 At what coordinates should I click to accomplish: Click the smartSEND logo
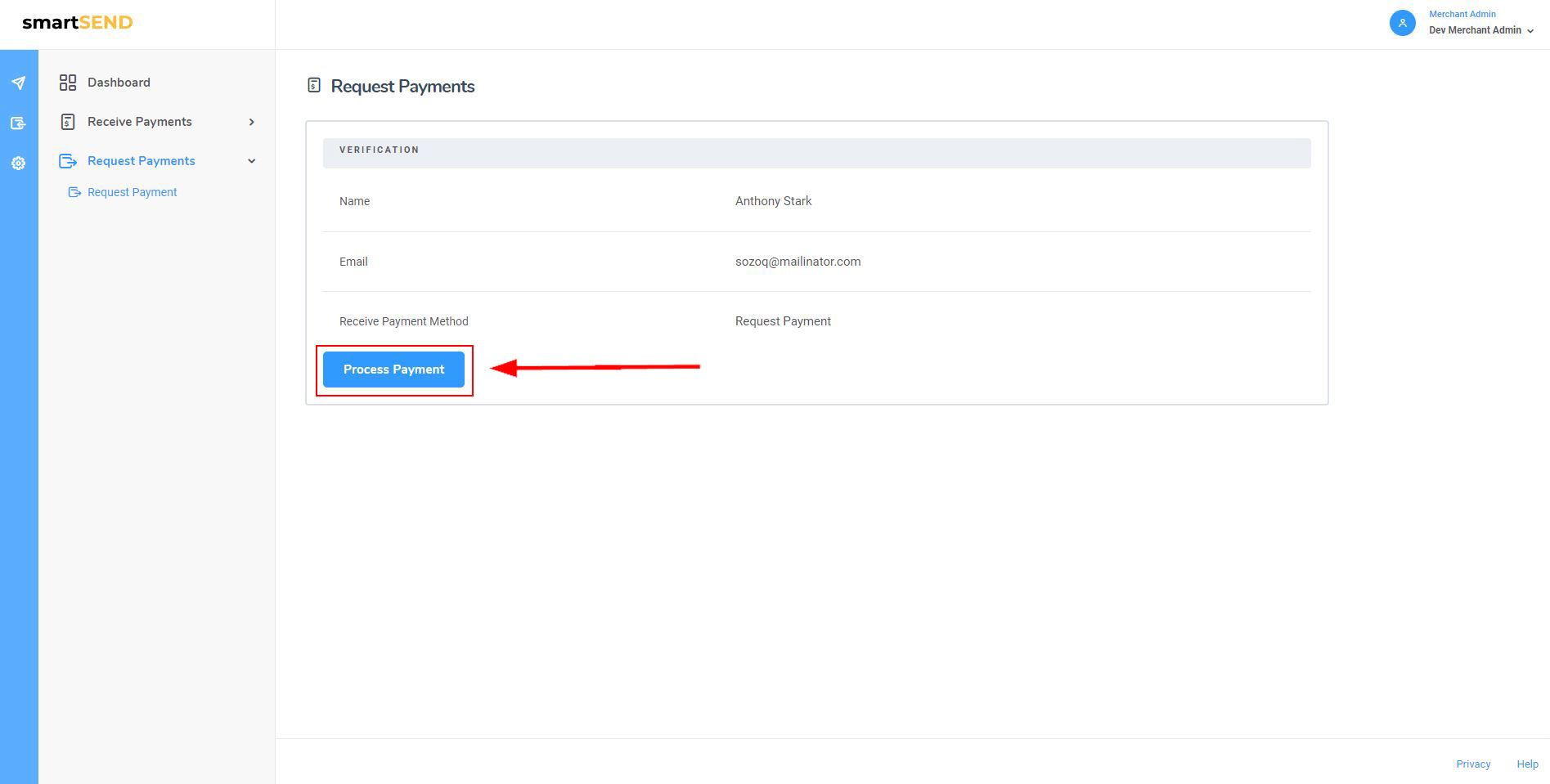point(78,23)
